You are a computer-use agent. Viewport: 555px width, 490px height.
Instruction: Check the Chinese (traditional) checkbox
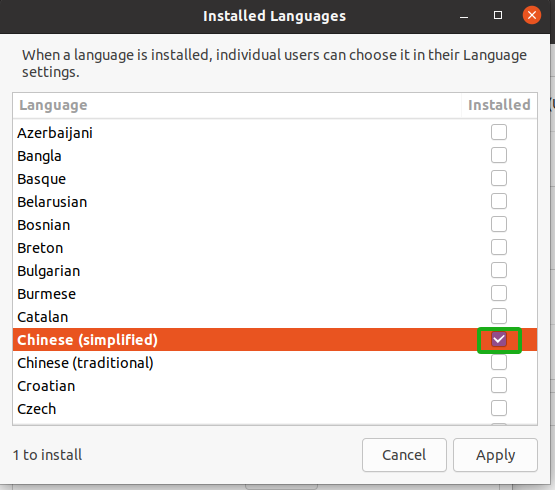tap(499, 363)
